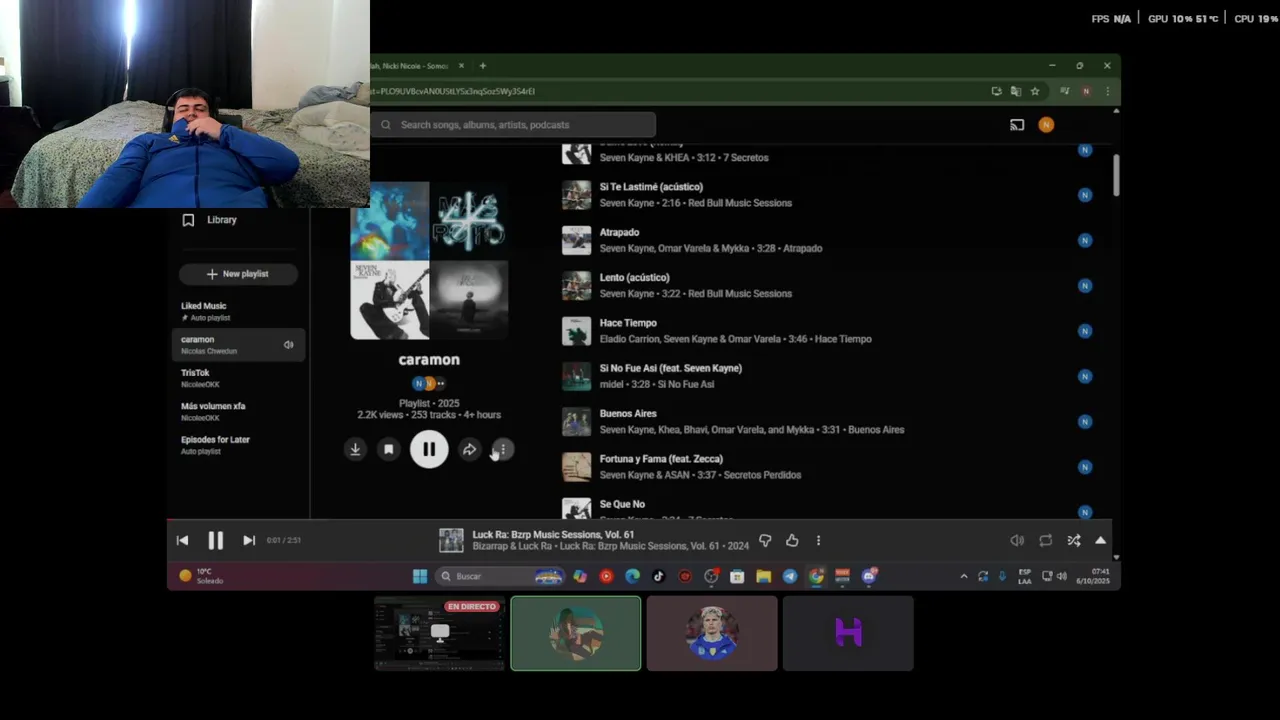Image resolution: width=1280 pixels, height=720 pixels.
Task: Open Chrome profile N avatar
Action: click(1086, 91)
